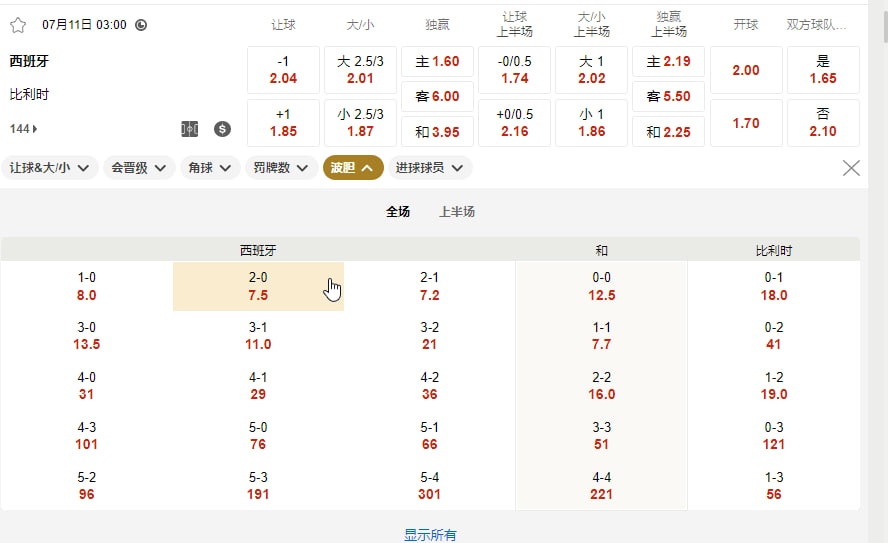Expand the 罚牌数 dropdown
Screen dimensions: 890x543
(x=281, y=168)
